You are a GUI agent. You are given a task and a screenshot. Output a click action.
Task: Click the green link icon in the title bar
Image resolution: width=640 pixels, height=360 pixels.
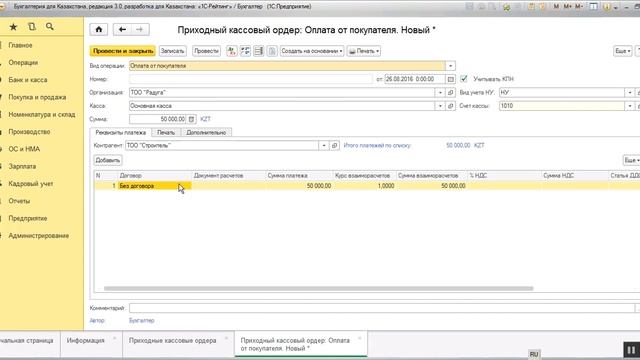507,7
